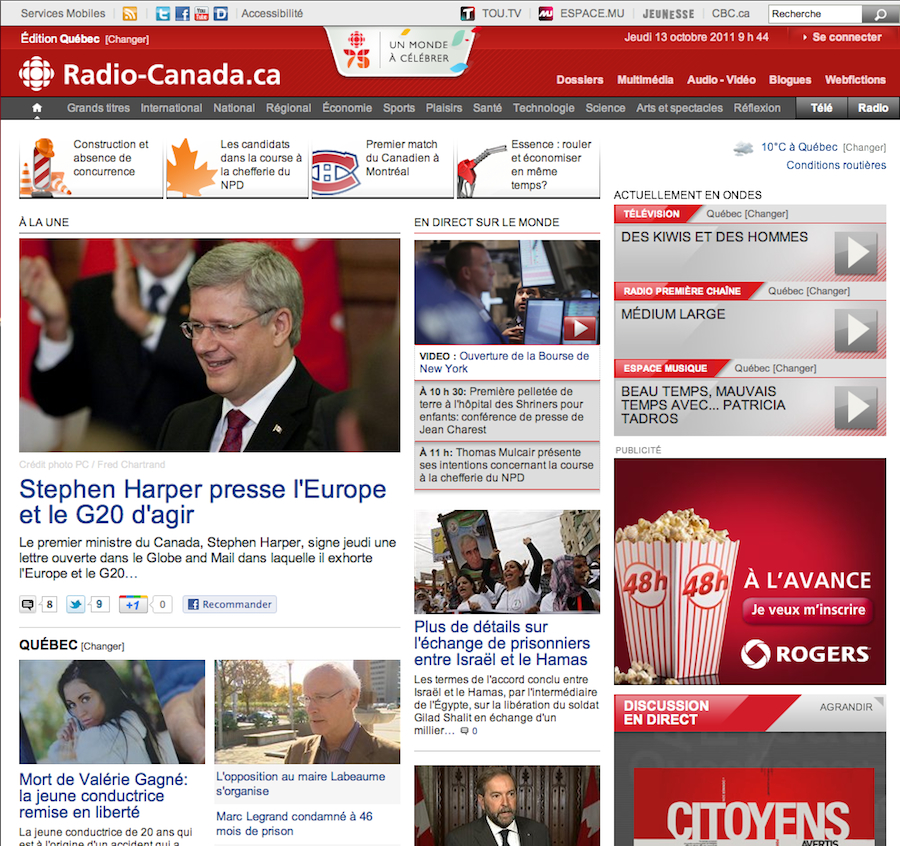Open the Valérie Gagné article headline
Screen dimensions: 900x846
(x=103, y=796)
